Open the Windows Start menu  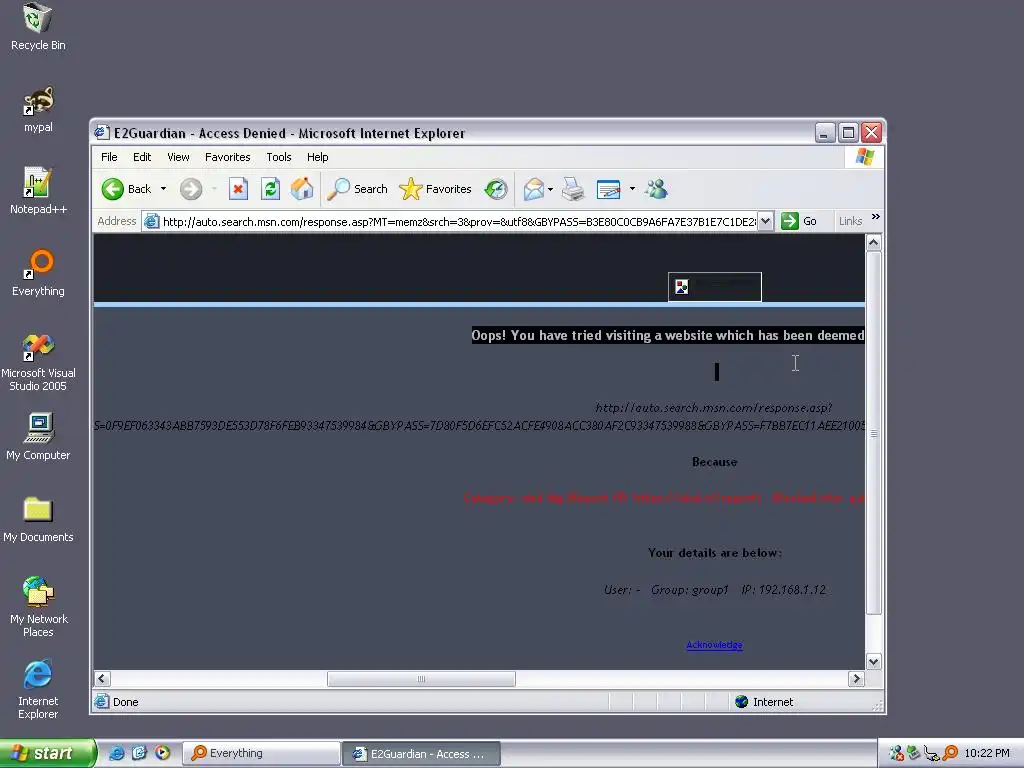[x=47, y=753]
